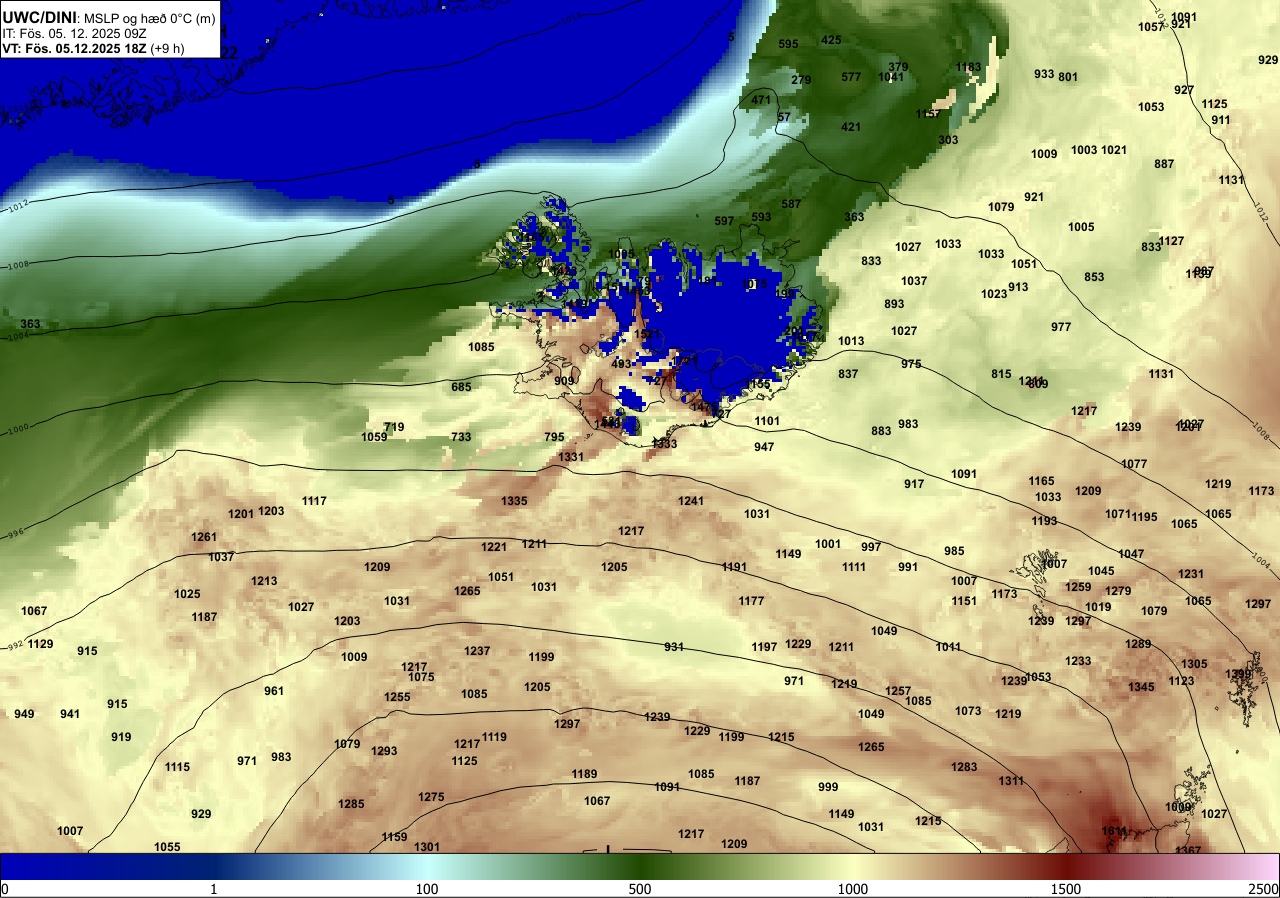Click the 1129 height value

click(x=41, y=644)
